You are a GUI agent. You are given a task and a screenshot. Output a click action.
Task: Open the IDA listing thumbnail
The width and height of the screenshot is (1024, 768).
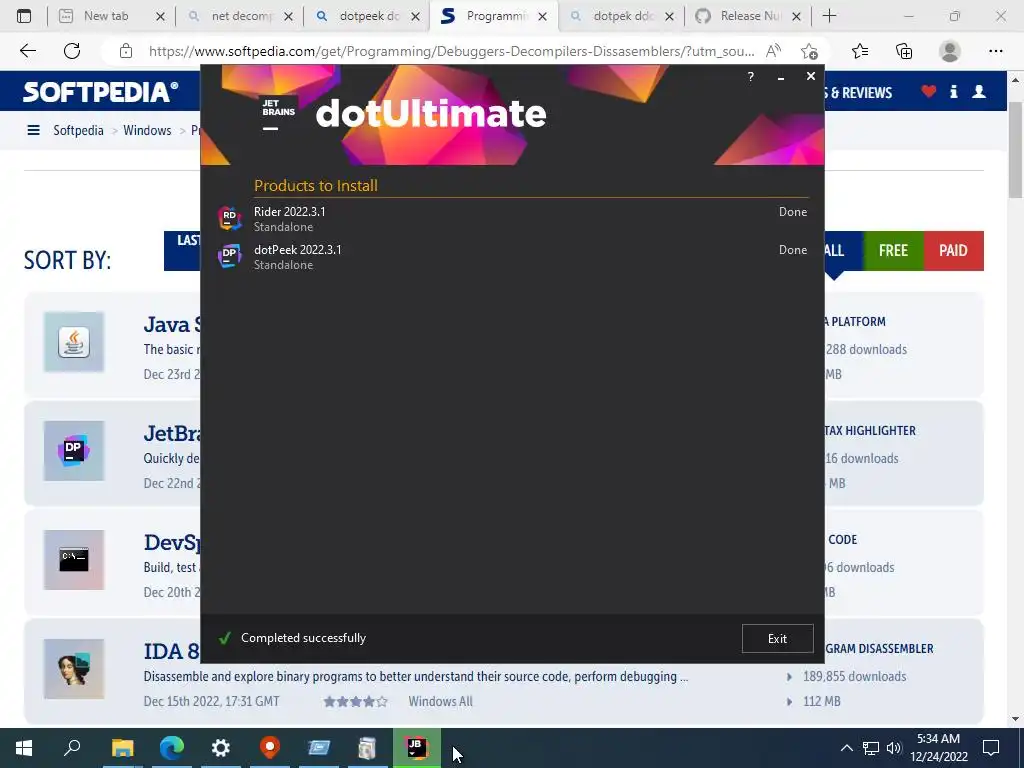pyautogui.click(x=74, y=669)
